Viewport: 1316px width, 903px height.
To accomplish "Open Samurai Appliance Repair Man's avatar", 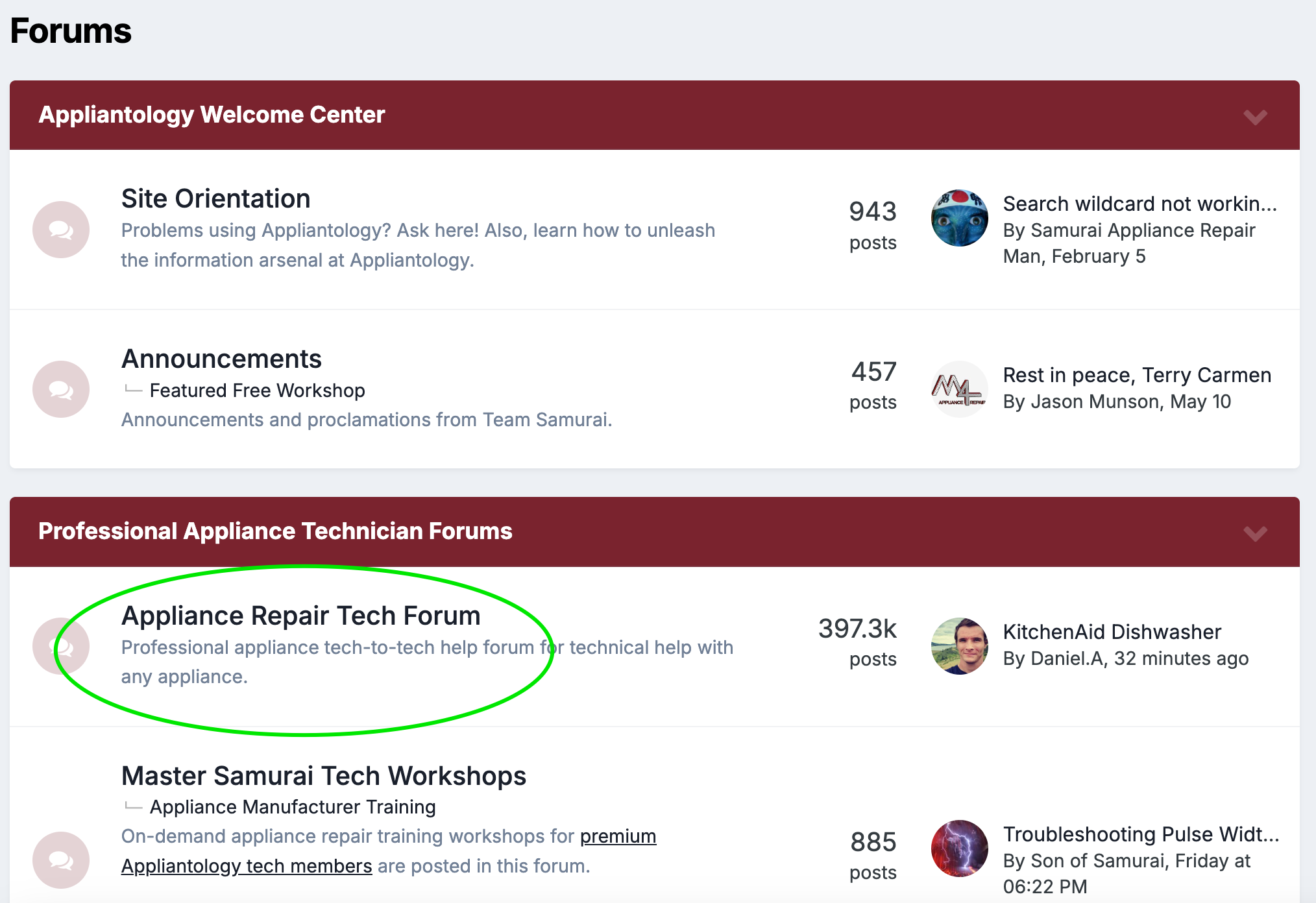I will 959,218.
